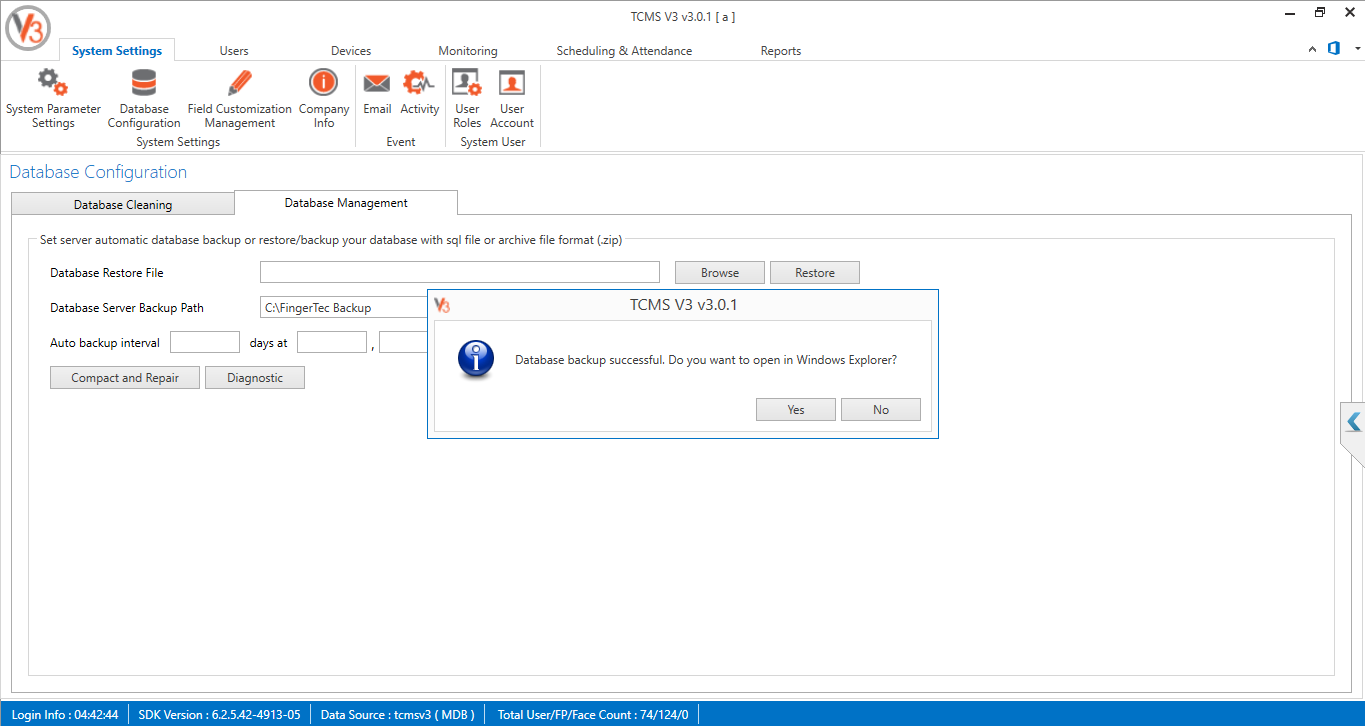The height and width of the screenshot is (726, 1365).
Task: Click the Database Configuration page heading
Action: [98, 172]
